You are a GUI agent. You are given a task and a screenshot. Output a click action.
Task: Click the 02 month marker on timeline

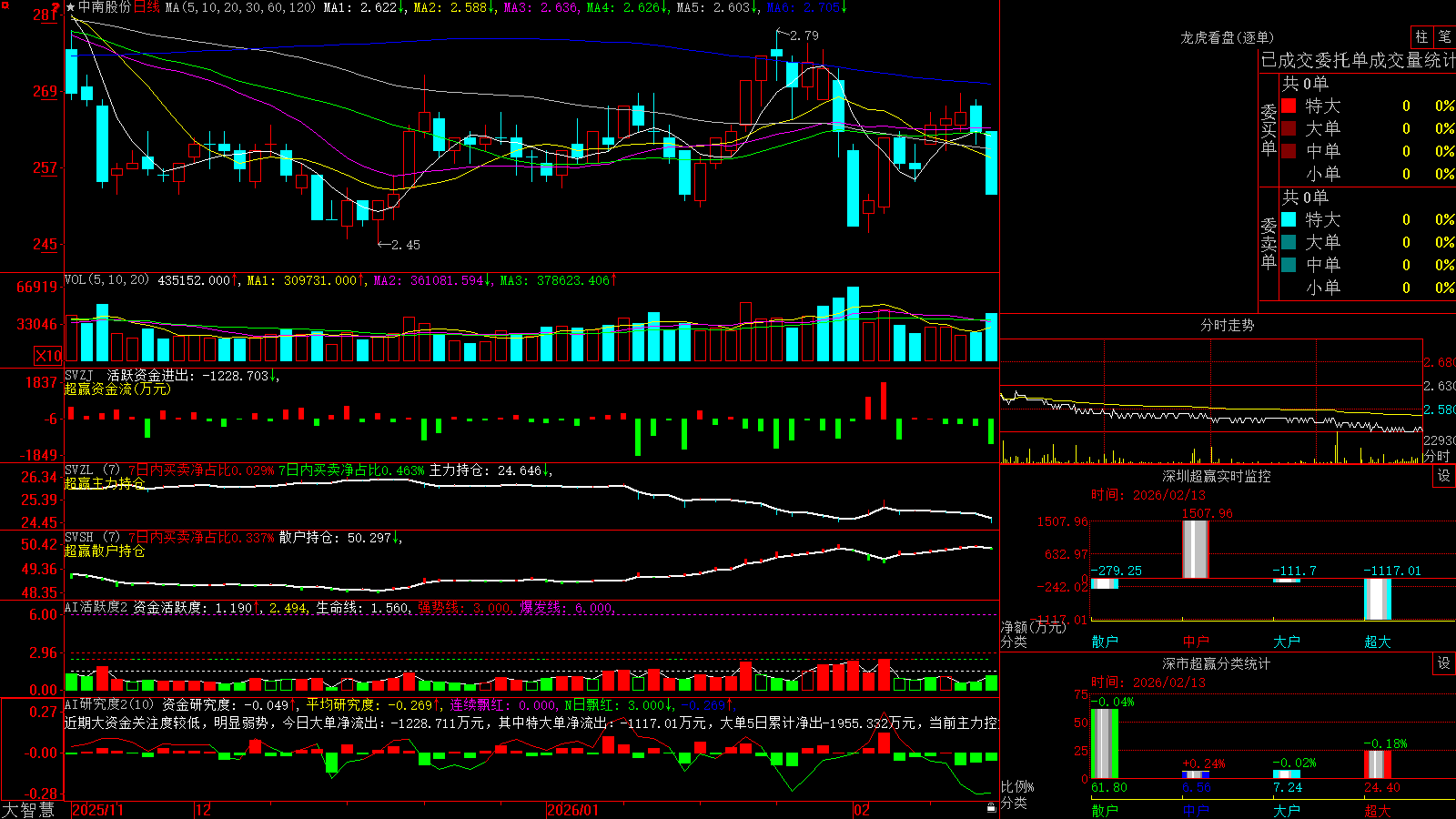tap(862, 810)
